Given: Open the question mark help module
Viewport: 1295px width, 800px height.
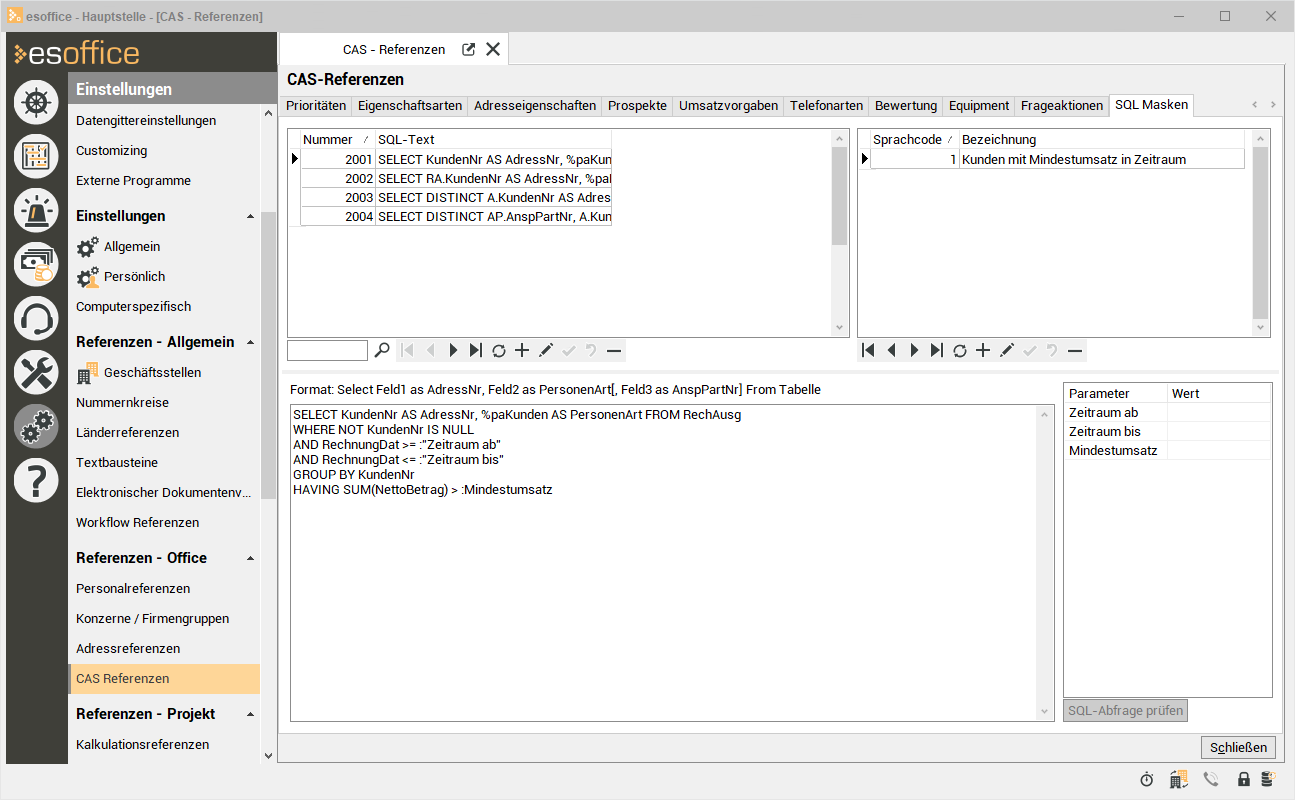Looking at the screenshot, I should [x=36, y=480].
